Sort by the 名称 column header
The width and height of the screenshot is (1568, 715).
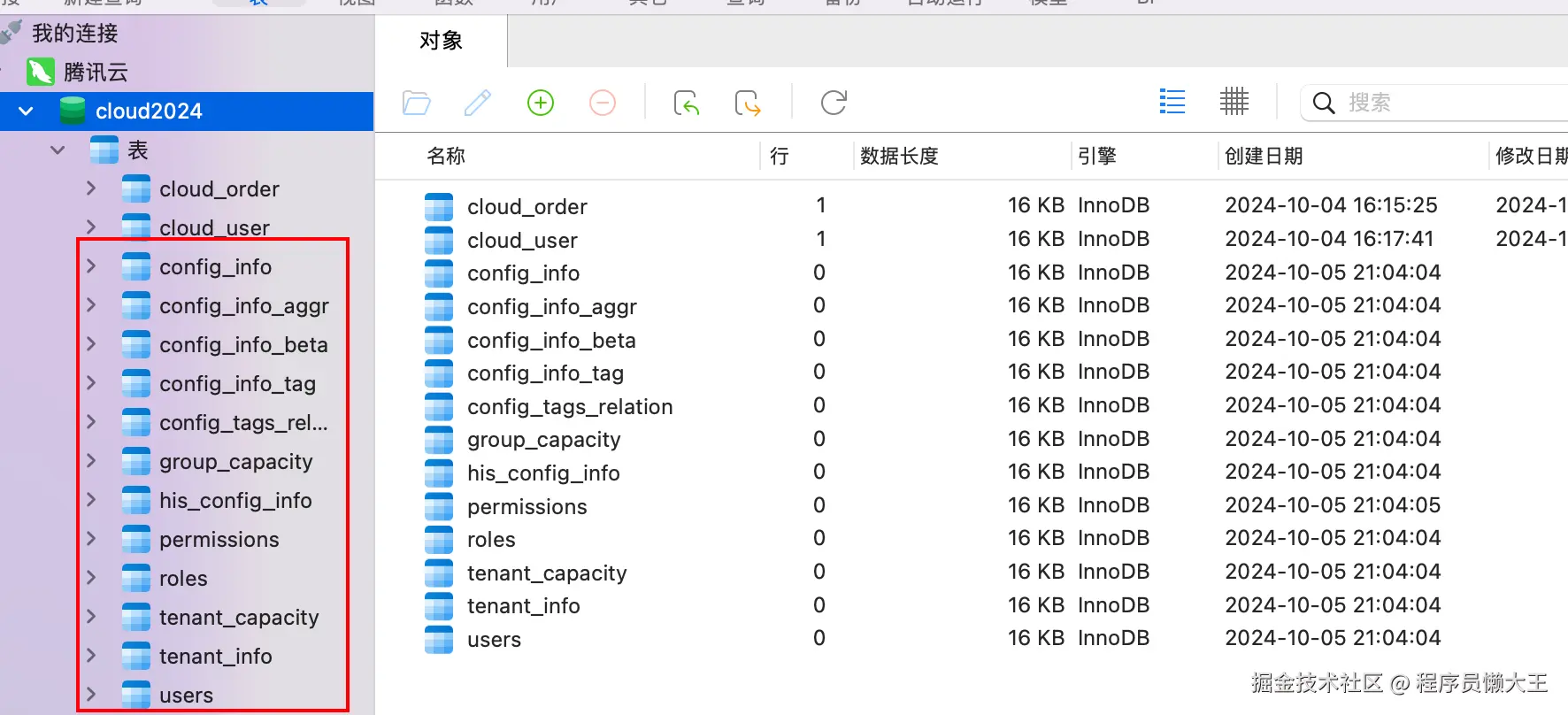click(x=446, y=157)
